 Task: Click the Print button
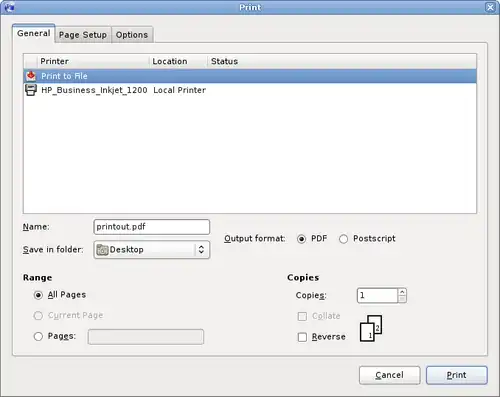(457, 375)
